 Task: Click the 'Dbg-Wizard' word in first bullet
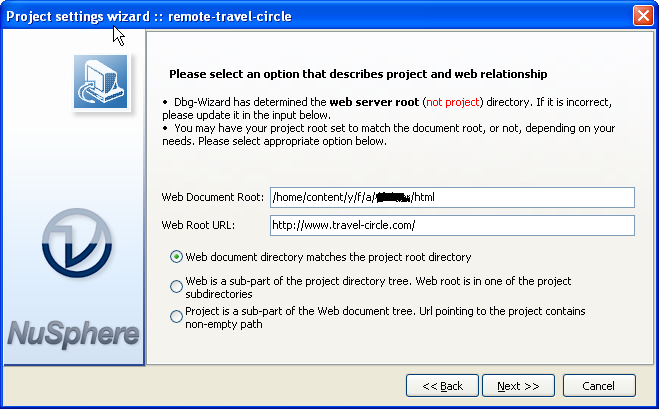[x=202, y=102]
